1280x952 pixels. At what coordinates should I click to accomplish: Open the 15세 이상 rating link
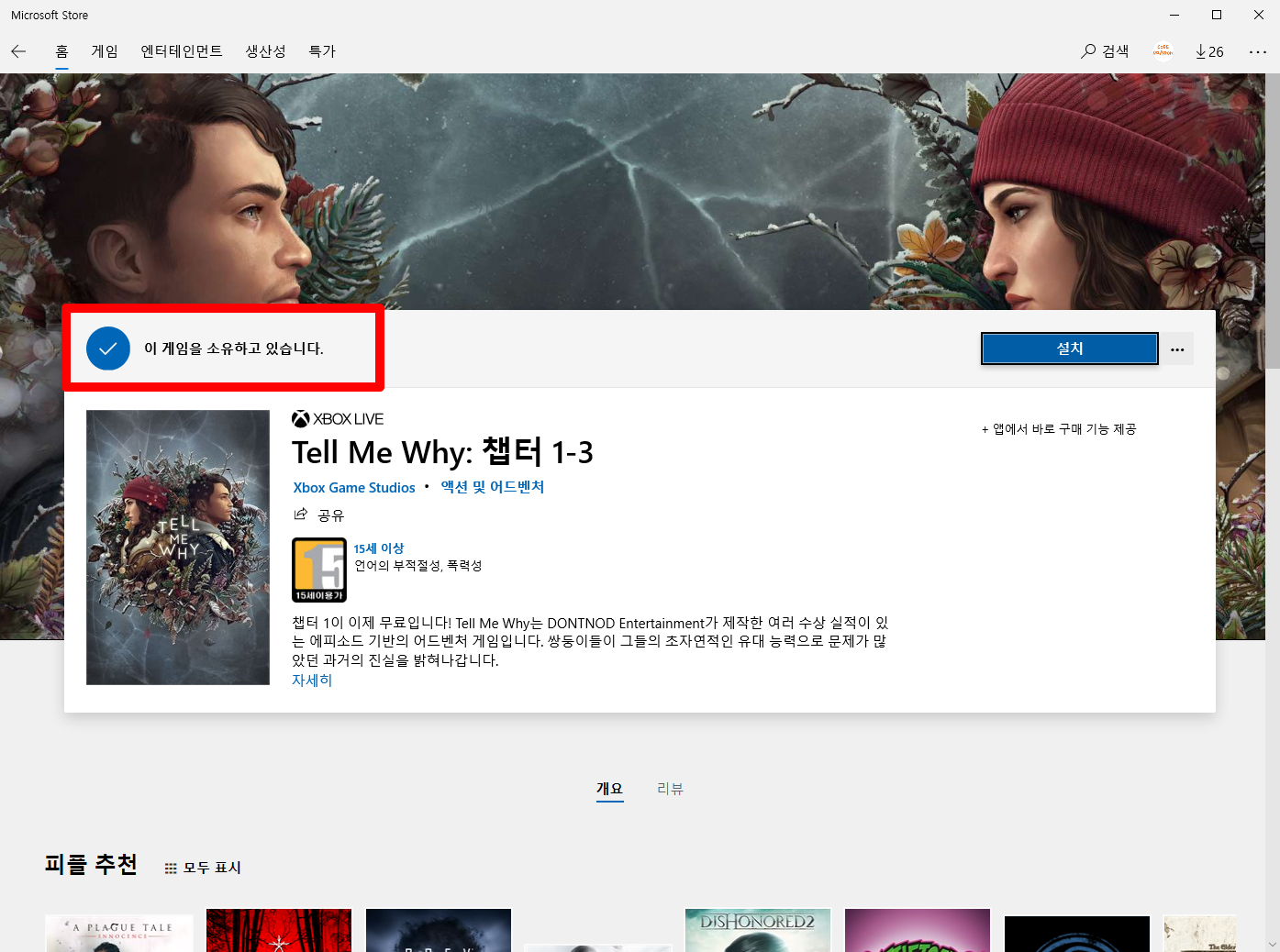pos(379,548)
